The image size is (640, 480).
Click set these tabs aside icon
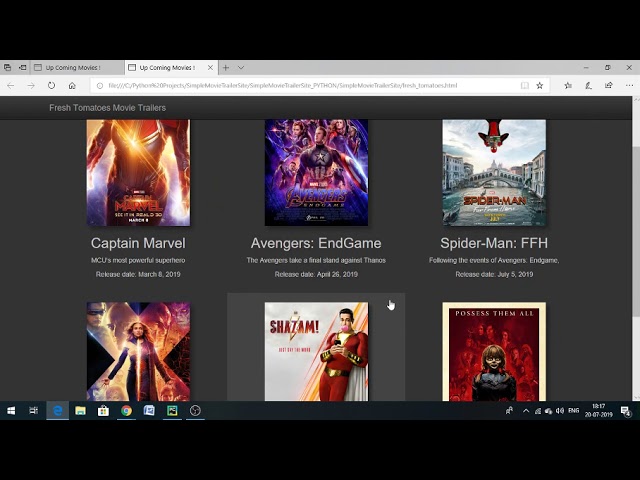[x=23, y=67]
